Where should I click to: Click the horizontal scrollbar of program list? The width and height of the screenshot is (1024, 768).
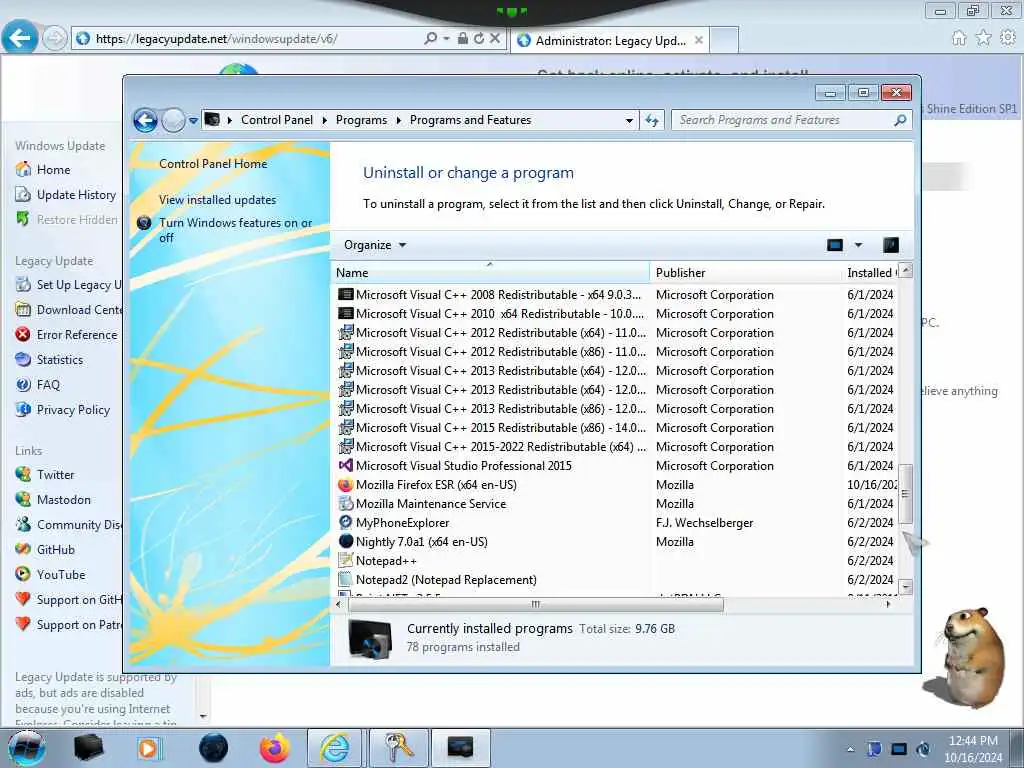coord(536,605)
